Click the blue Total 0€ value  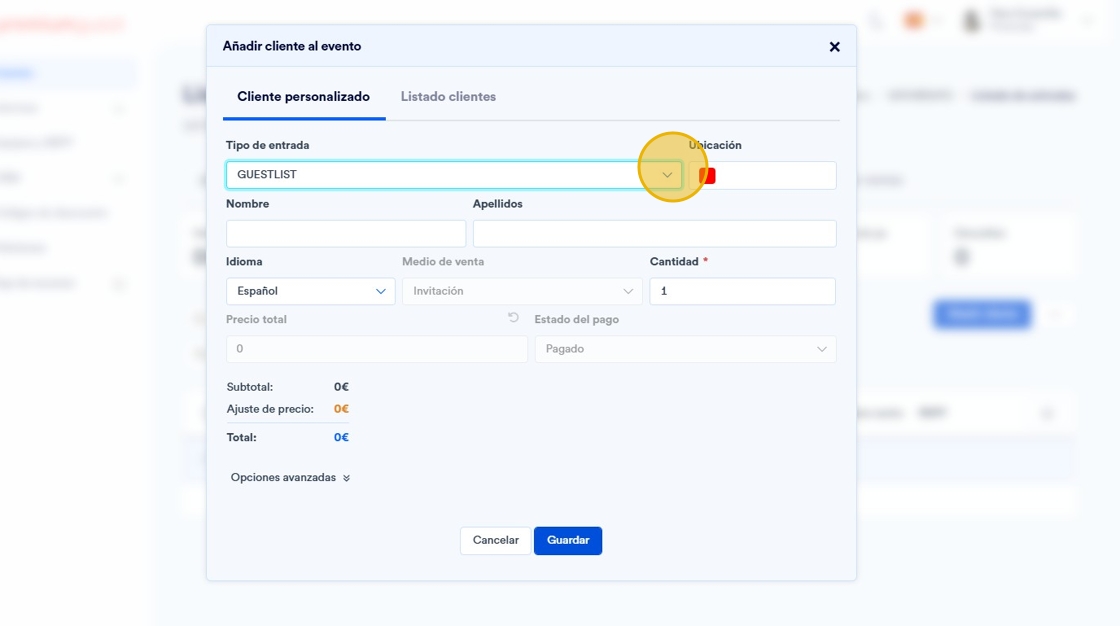(x=341, y=437)
